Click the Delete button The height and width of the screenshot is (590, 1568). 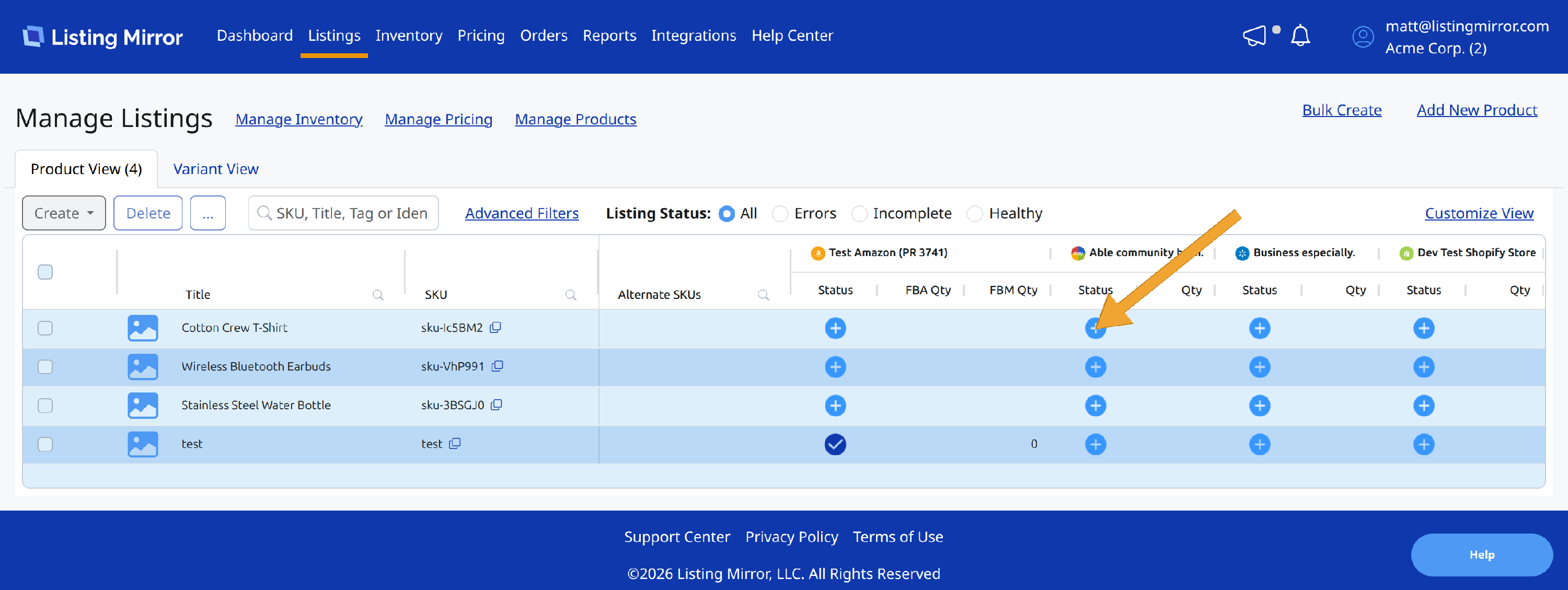coord(148,213)
